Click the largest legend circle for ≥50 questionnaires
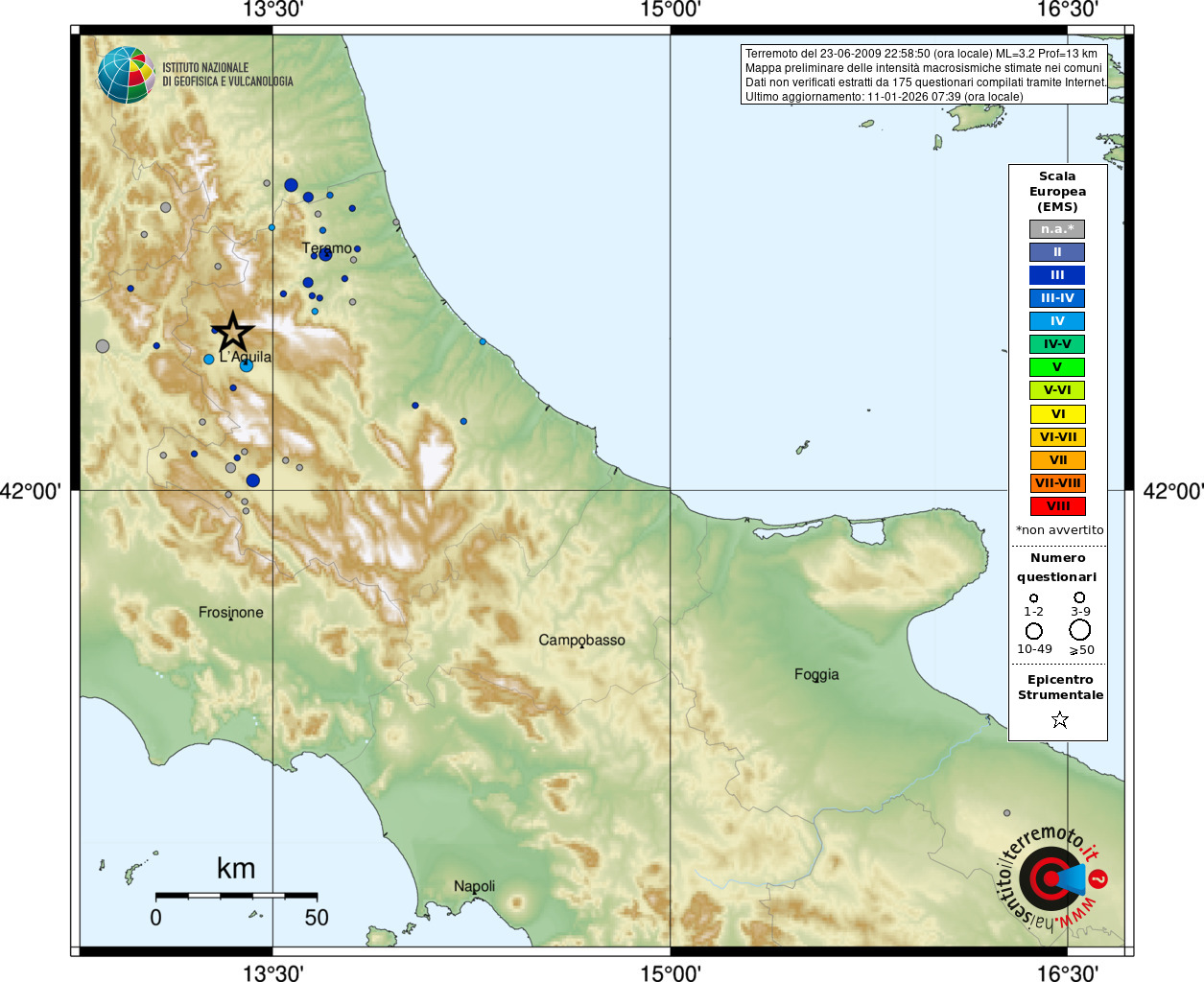The height and width of the screenshot is (982, 1204). (x=1080, y=630)
